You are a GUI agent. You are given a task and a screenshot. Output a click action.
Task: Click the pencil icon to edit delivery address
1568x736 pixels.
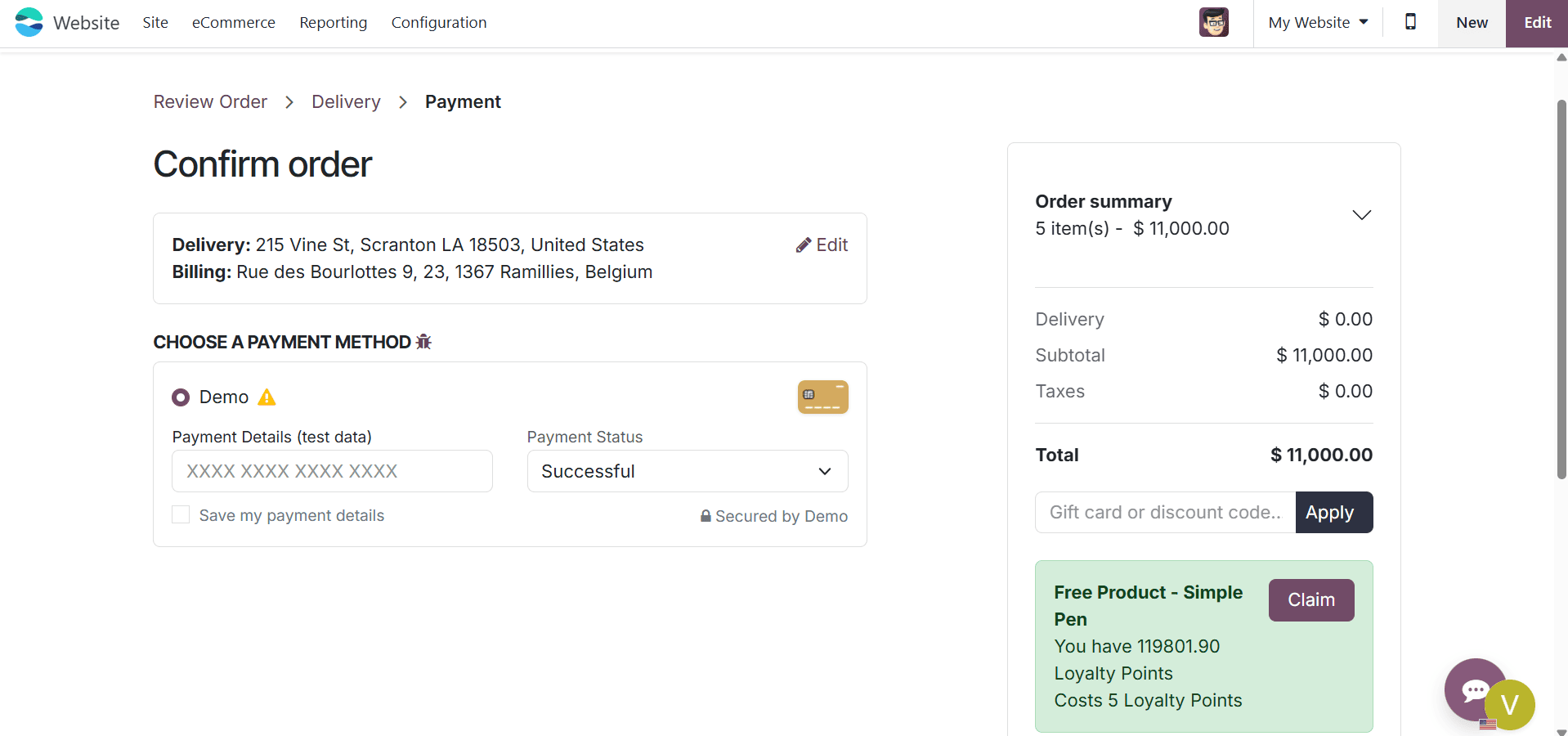[x=804, y=245]
